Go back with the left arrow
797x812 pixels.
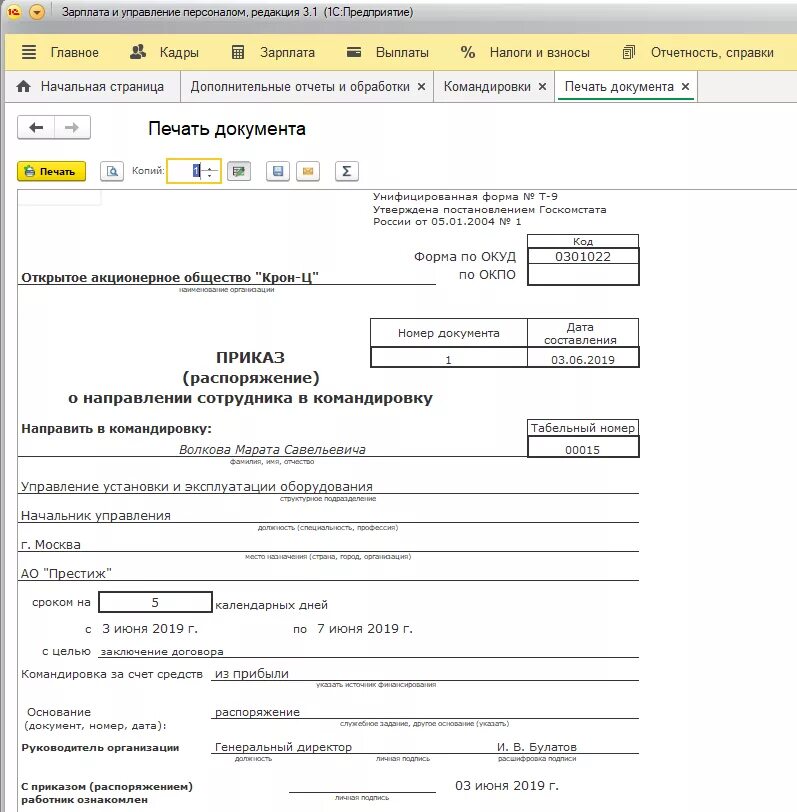coord(36,127)
